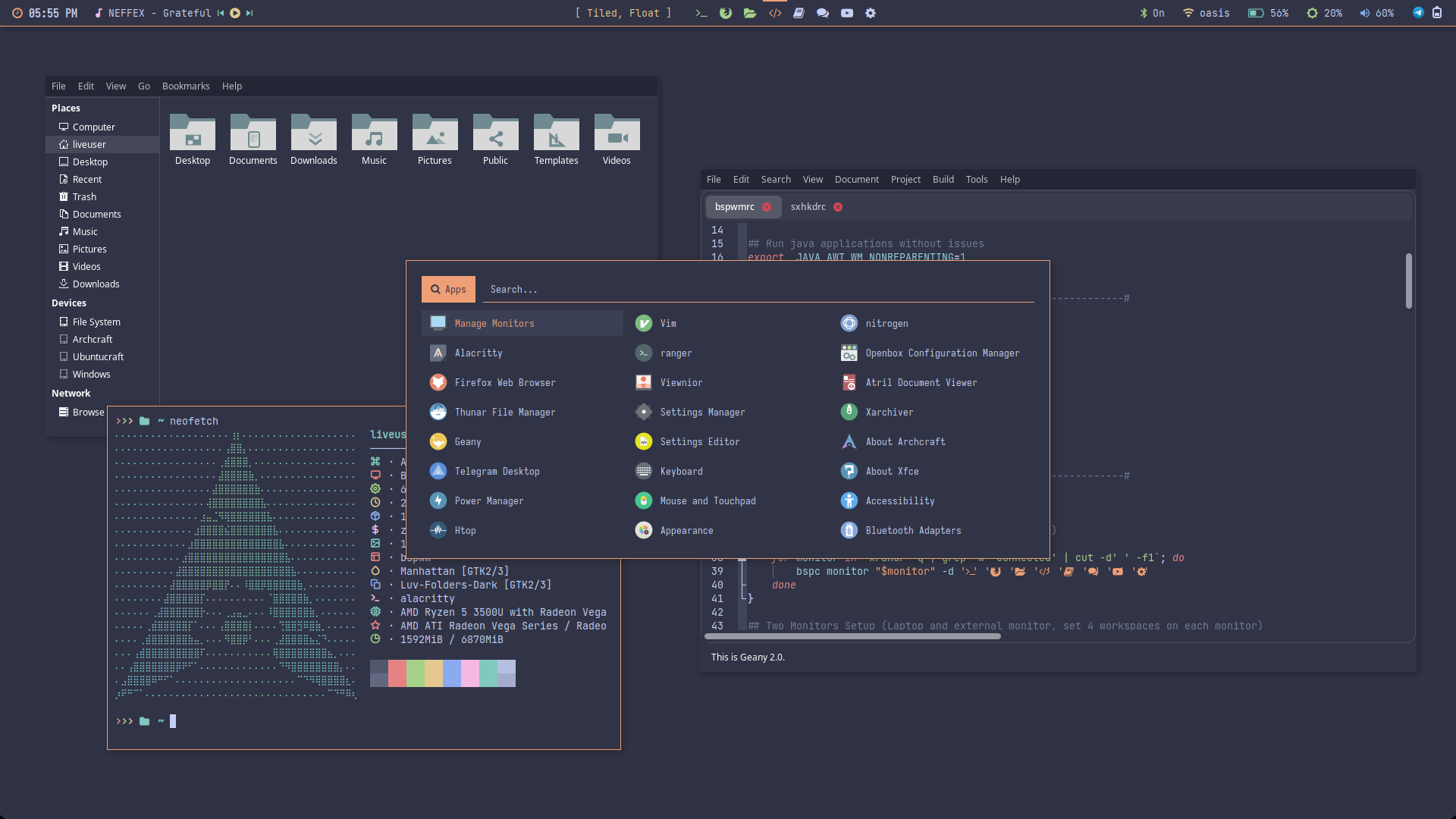Click the launcher Search field

tap(758, 290)
